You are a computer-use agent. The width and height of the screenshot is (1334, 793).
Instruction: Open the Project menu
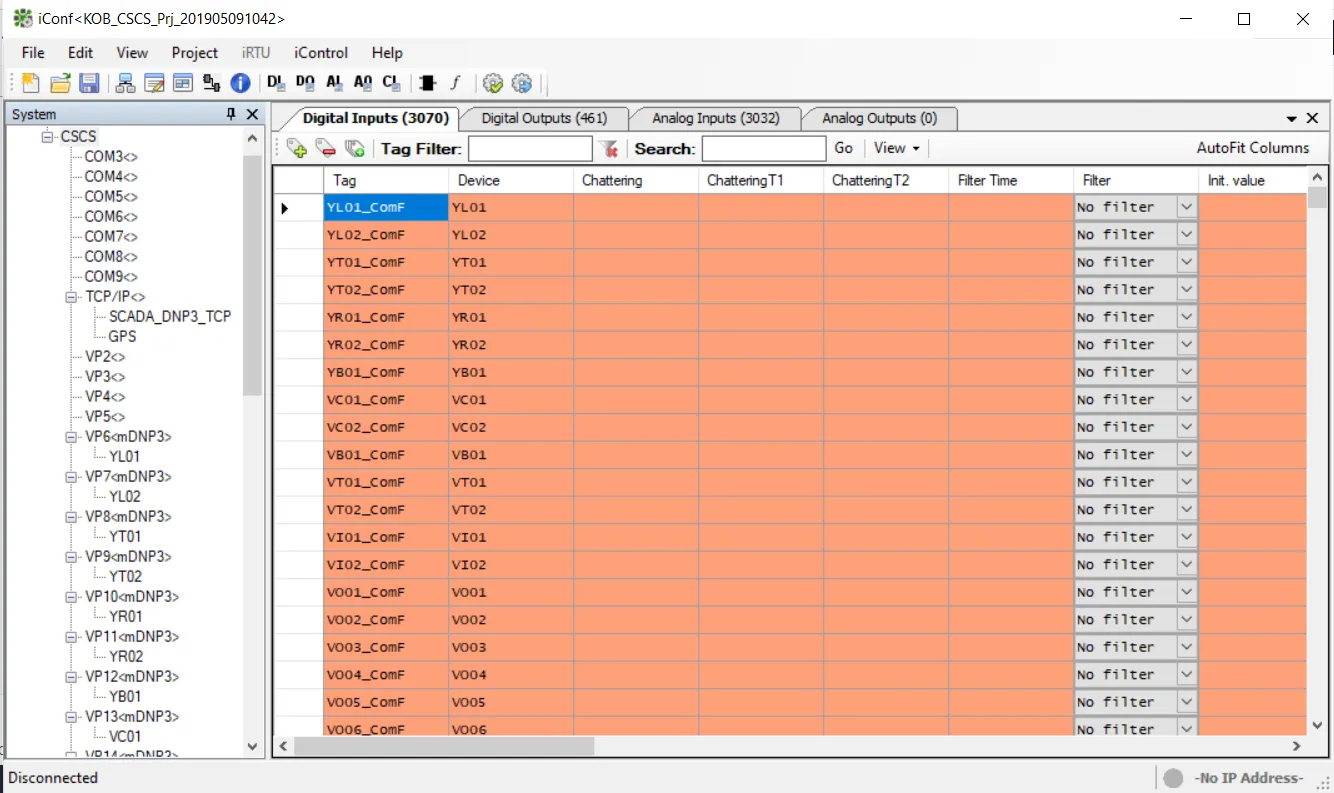195,53
